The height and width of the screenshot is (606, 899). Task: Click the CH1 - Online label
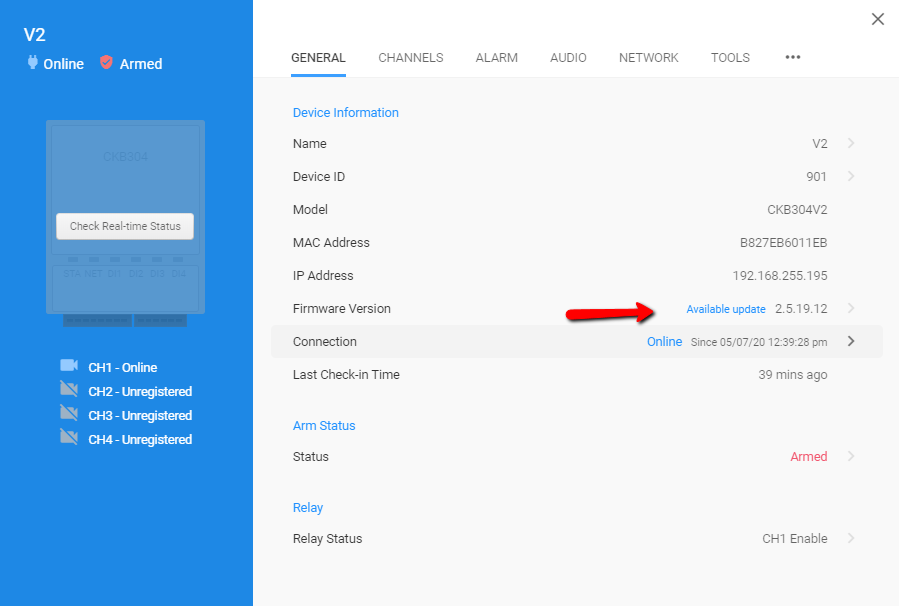(123, 367)
